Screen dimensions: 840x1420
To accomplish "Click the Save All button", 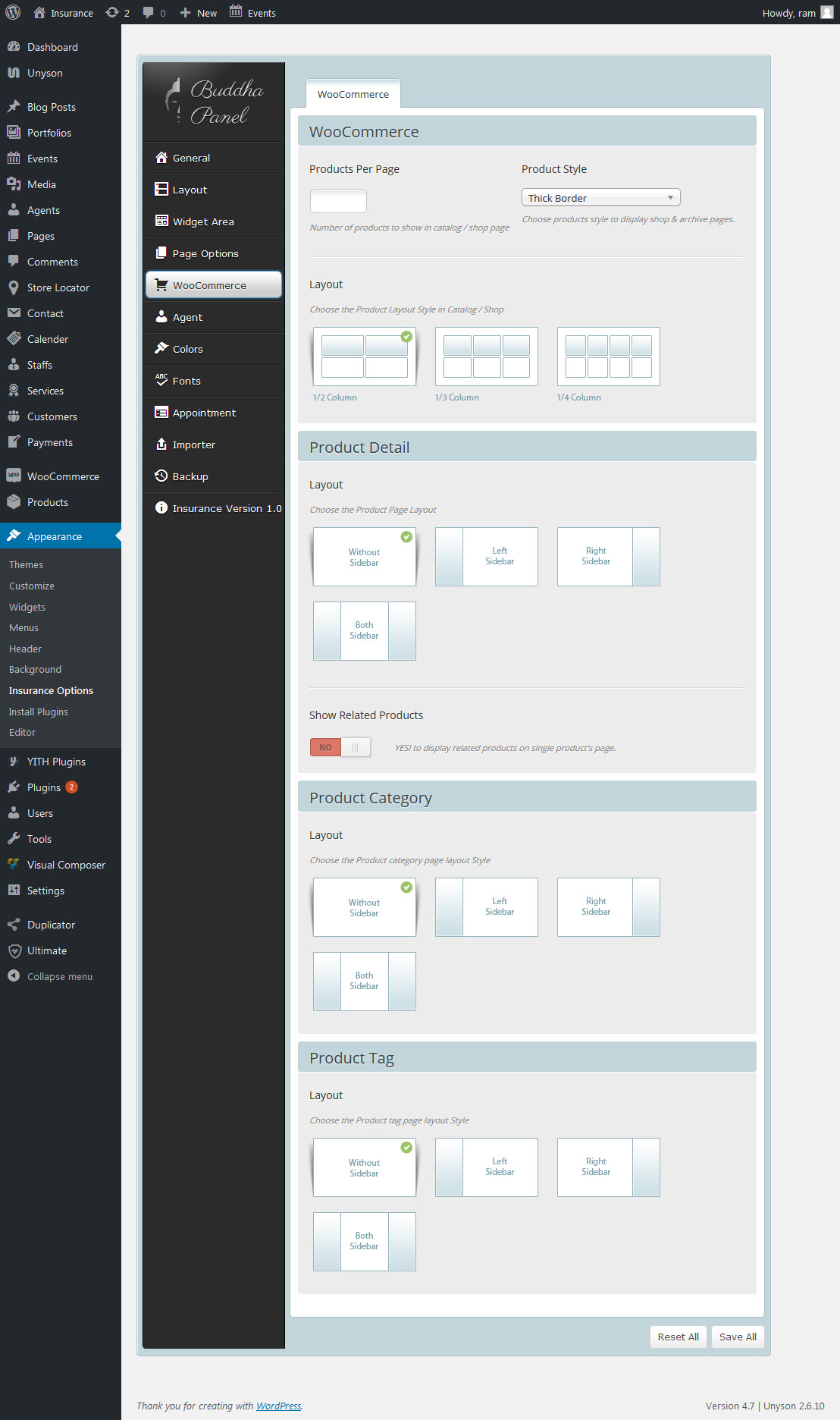I will [738, 1337].
